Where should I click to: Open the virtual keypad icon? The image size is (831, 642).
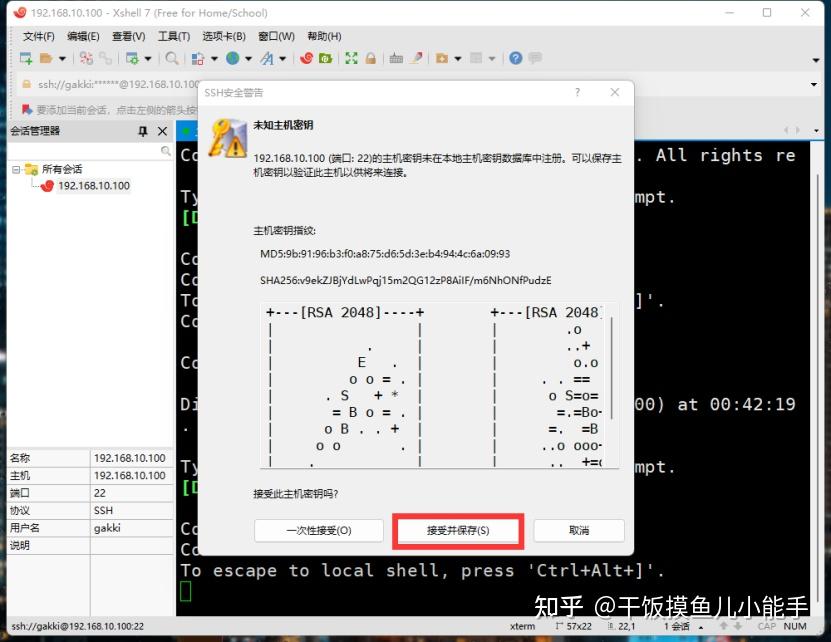pos(395,58)
